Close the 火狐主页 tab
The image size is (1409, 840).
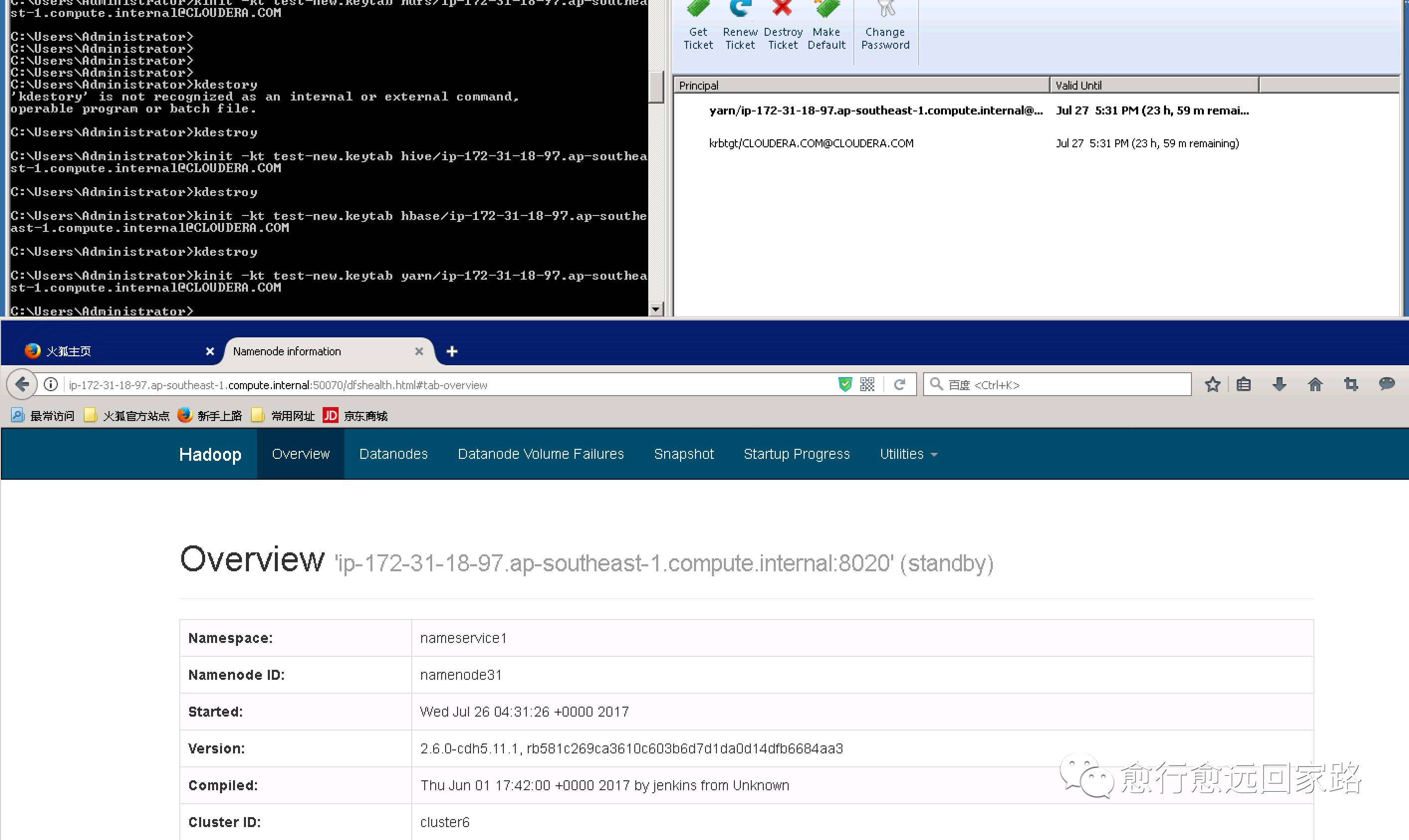tap(210, 351)
